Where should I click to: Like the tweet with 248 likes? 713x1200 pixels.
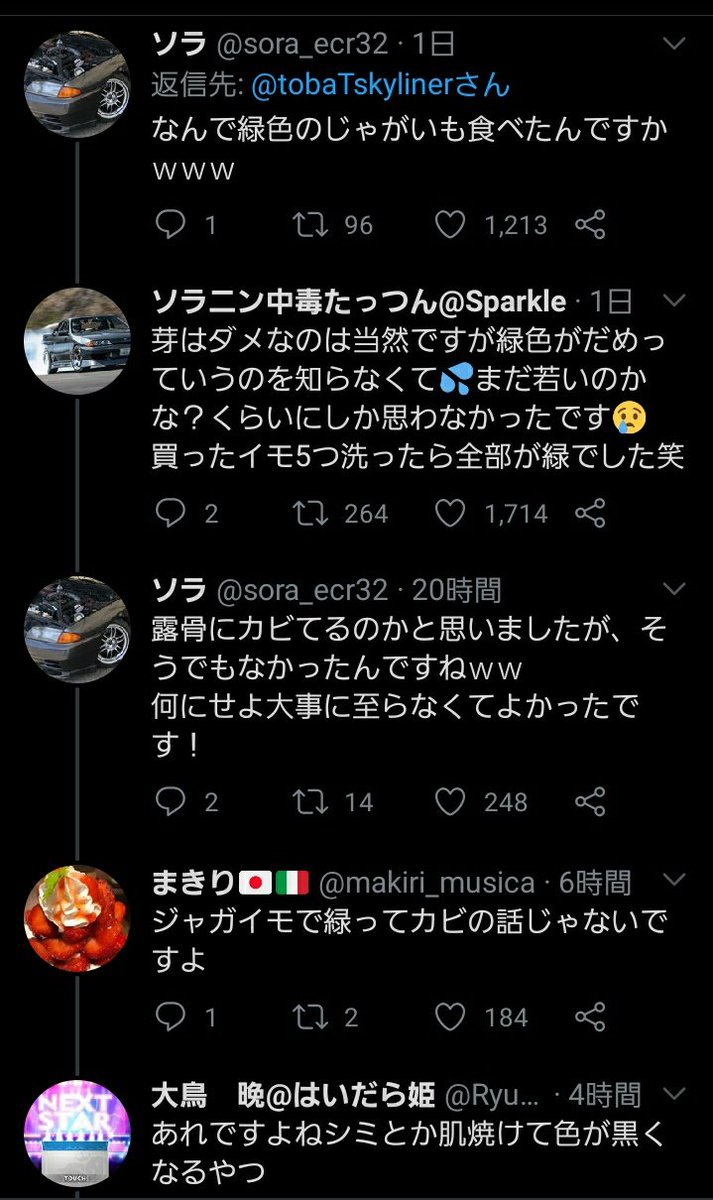(451, 801)
